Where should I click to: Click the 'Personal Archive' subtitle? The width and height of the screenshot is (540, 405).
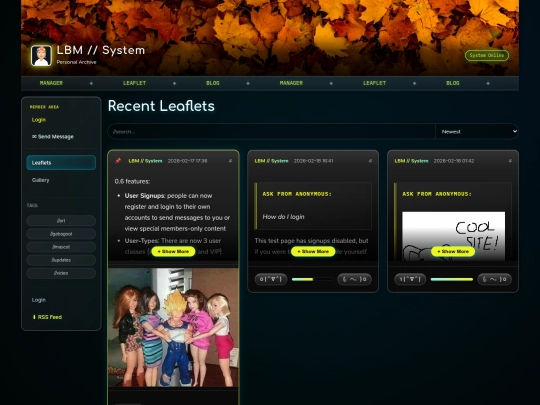coord(76,62)
